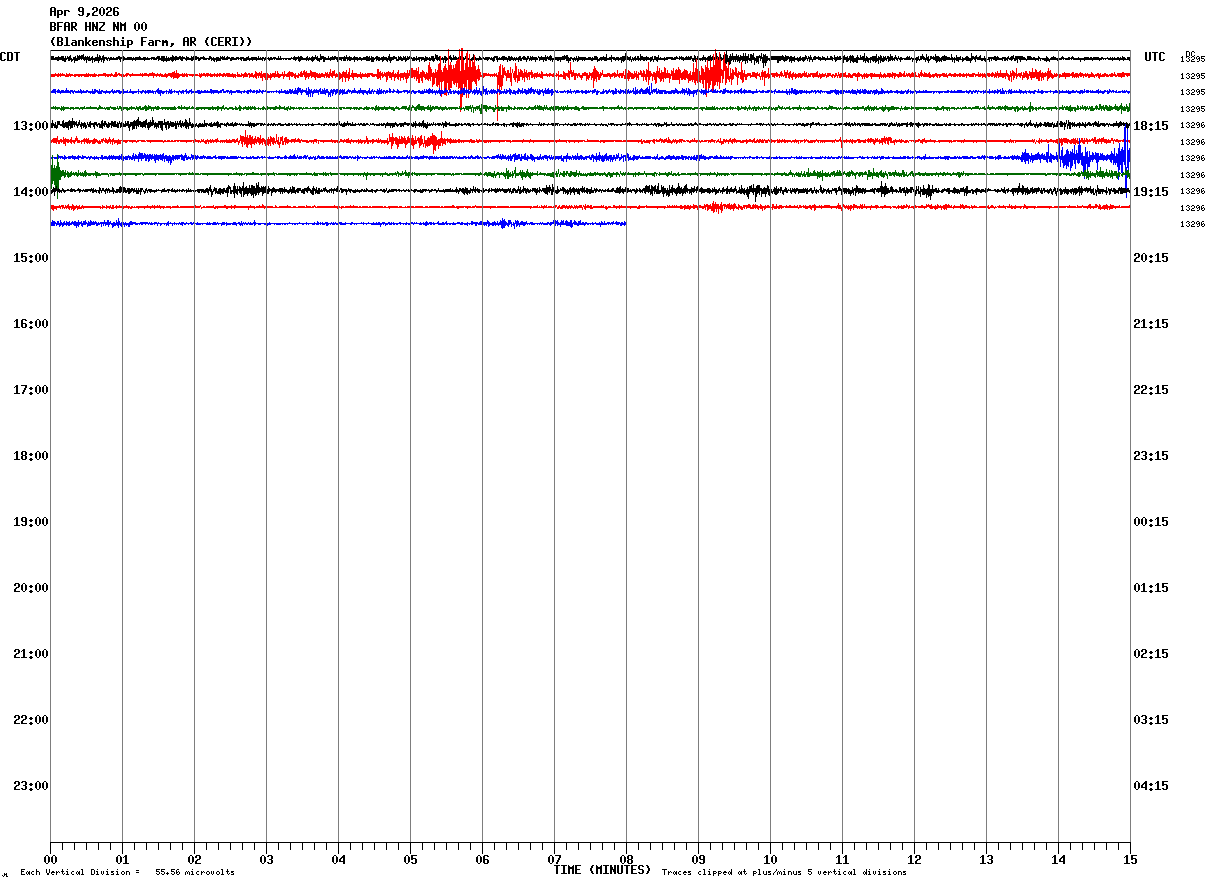Click the "18:15" UTC time label

click(1151, 126)
